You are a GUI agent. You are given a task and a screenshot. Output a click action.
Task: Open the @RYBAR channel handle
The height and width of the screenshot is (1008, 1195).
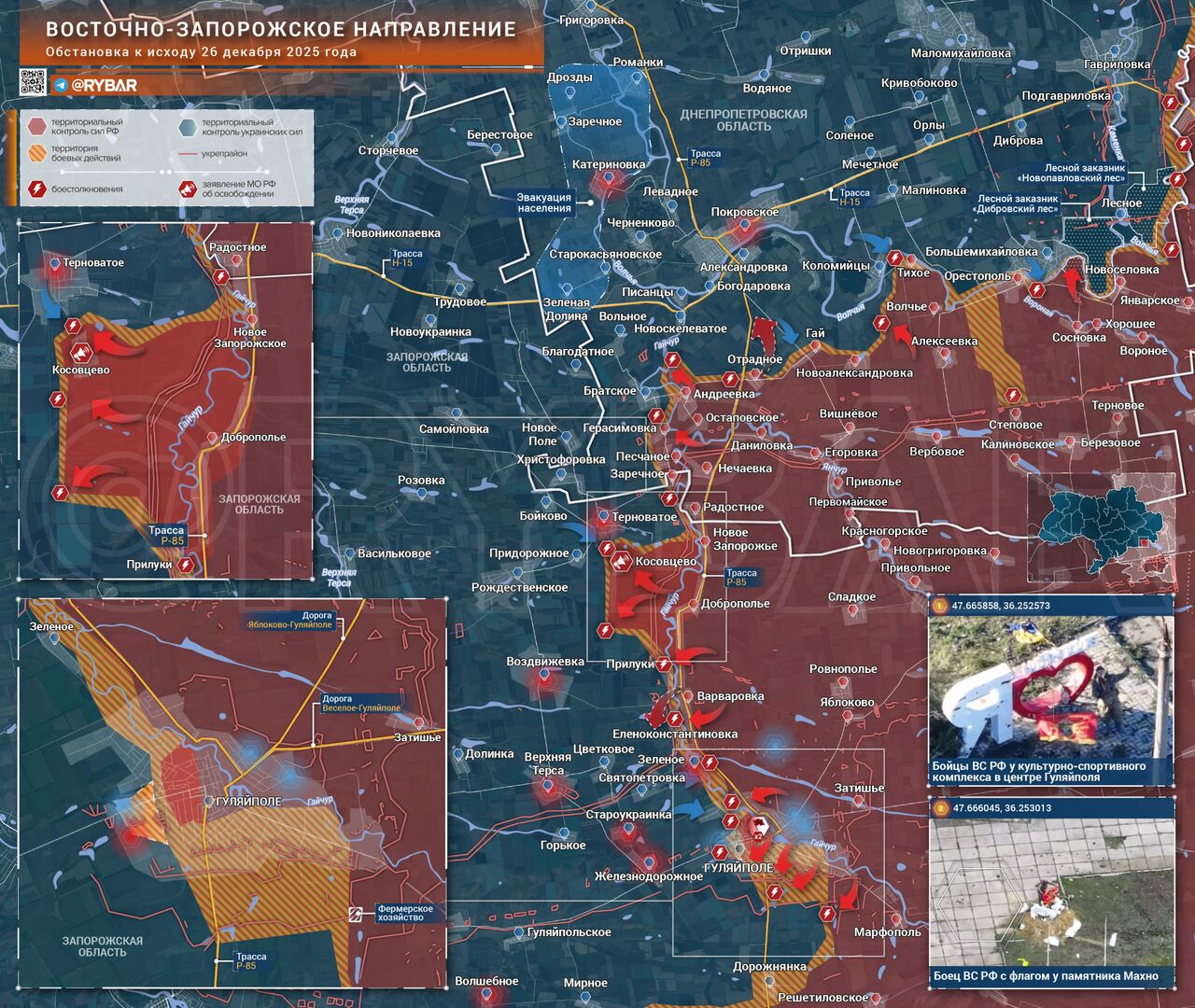[x=104, y=85]
